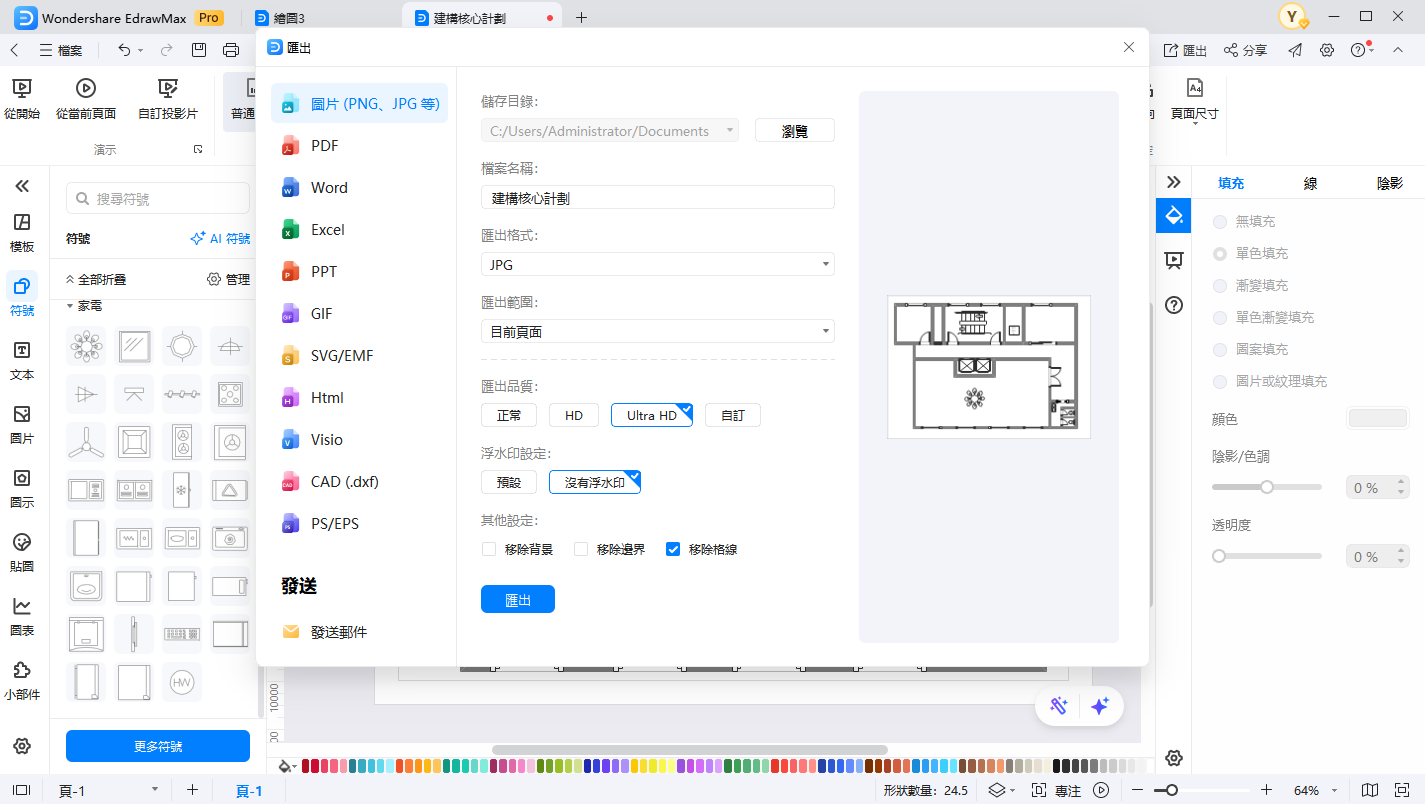Select the 線 tab in the format panel

click(x=1310, y=183)
